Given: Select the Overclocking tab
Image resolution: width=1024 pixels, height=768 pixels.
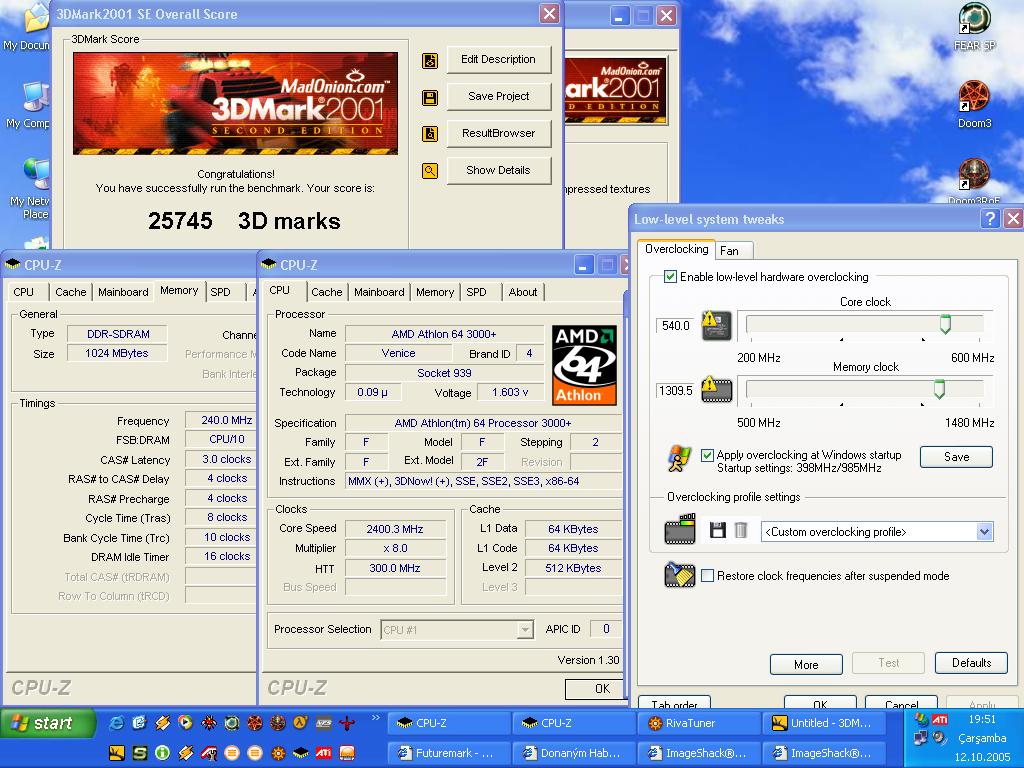Looking at the screenshot, I should tap(677, 249).
